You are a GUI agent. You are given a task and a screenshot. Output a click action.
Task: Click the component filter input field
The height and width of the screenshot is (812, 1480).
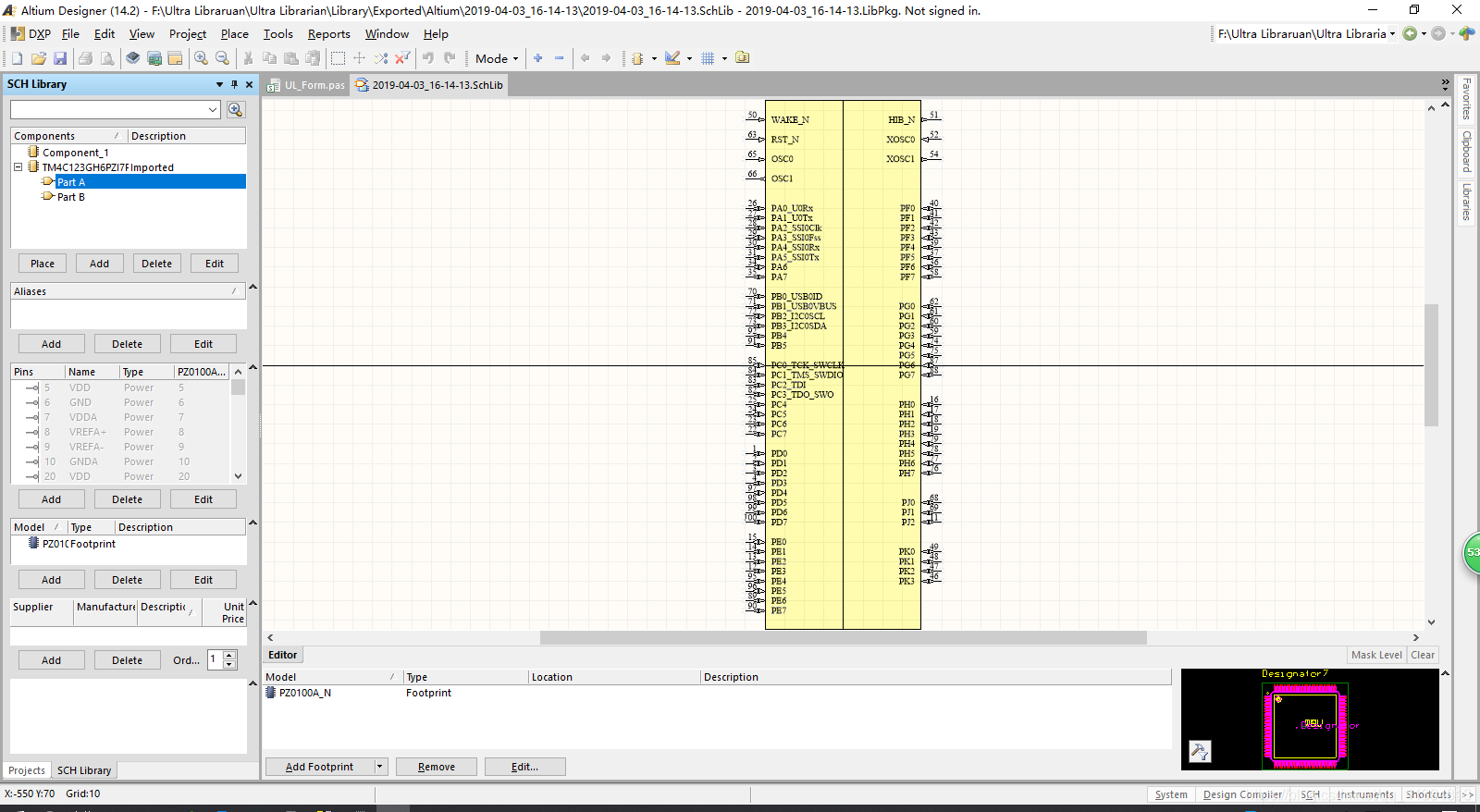[x=108, y=110]
